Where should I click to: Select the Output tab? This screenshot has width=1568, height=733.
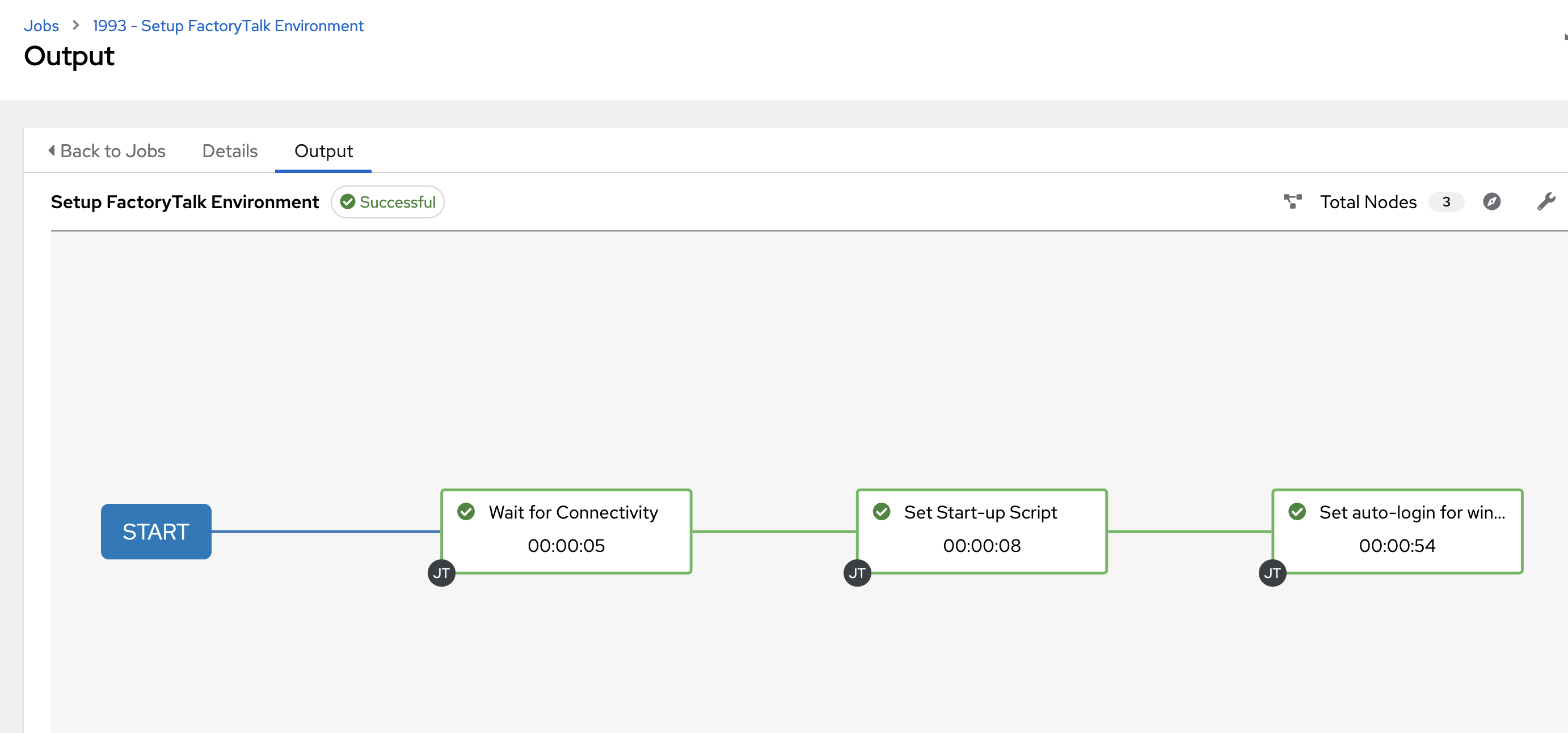pyautogui.click(x=323, y=151)
